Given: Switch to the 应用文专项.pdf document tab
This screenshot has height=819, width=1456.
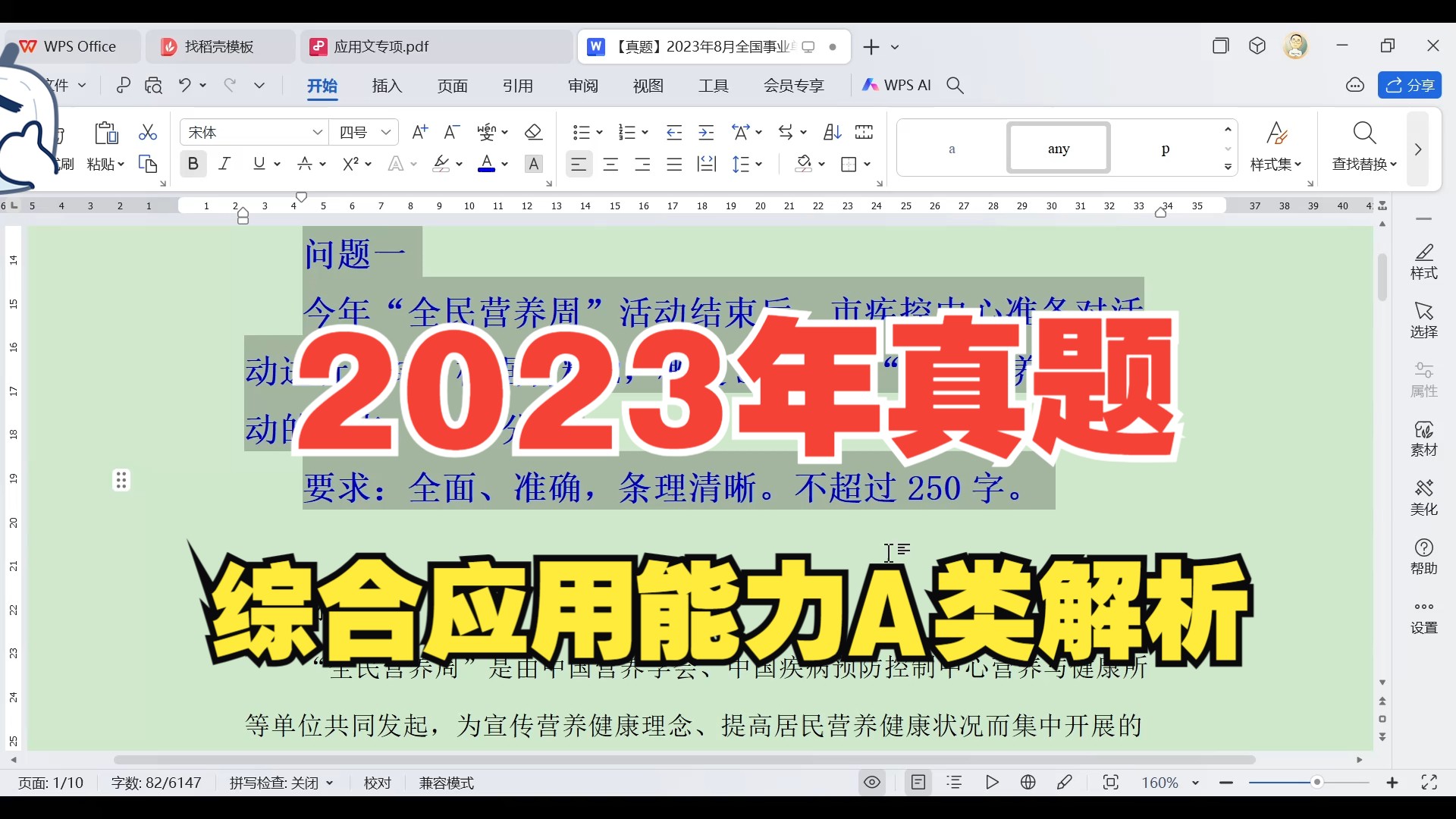Looking at the screenshot, I should click(381, 46).
